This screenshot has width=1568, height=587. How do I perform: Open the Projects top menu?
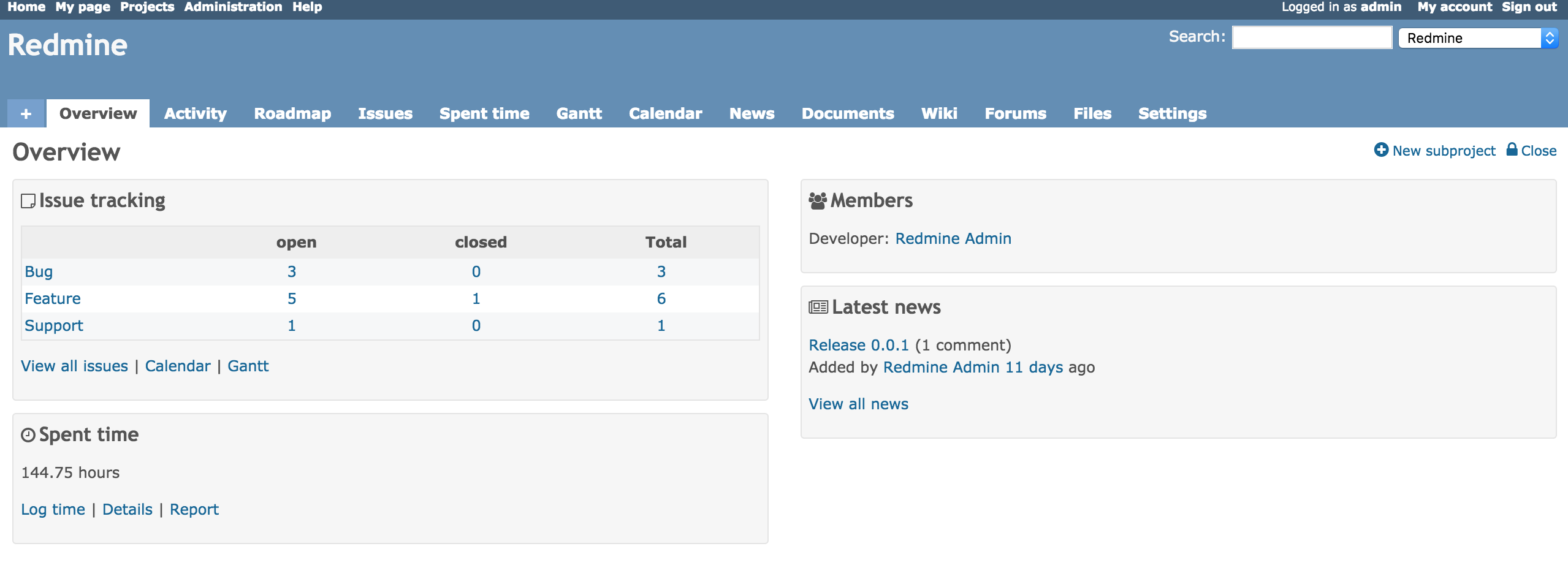coord(147,7)
